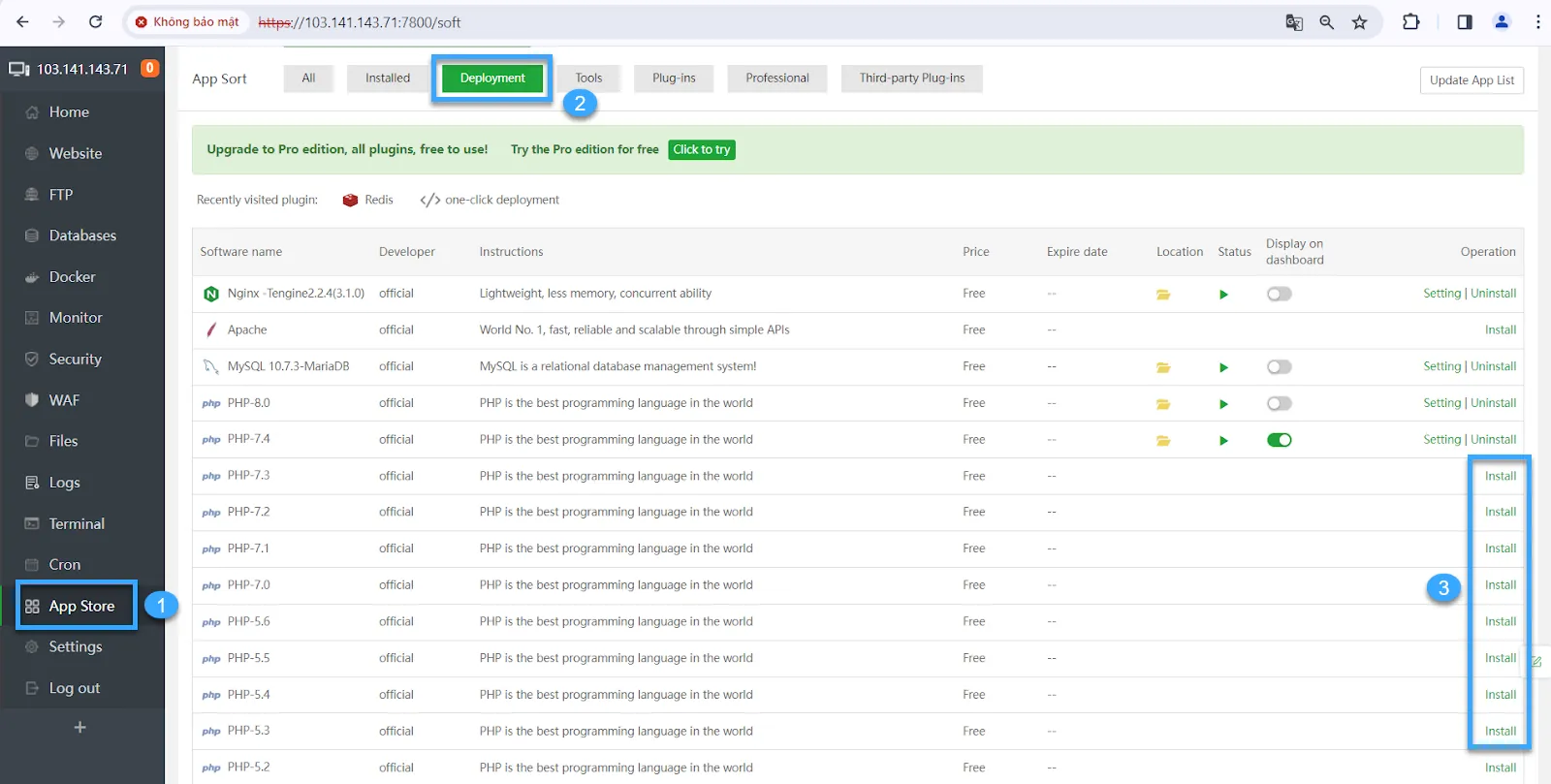The height and width of the screenshot is (784, 1551).
Task: Open WAF in the sidebar
Action: (x=64, y=400)
